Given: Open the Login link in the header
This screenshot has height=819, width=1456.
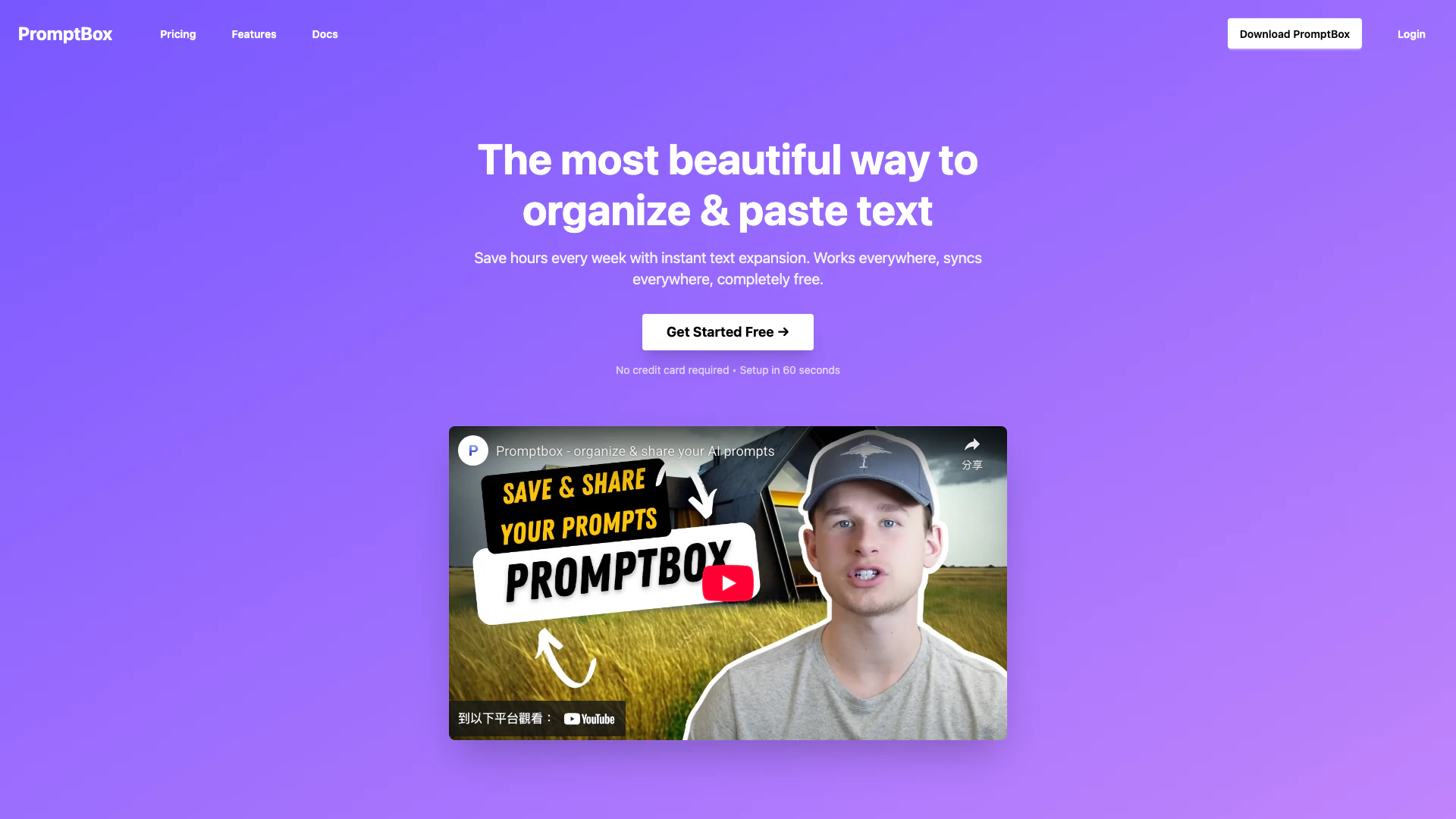Looking at the screenshot, I should pyautogui.click(x=1411, y=34).
